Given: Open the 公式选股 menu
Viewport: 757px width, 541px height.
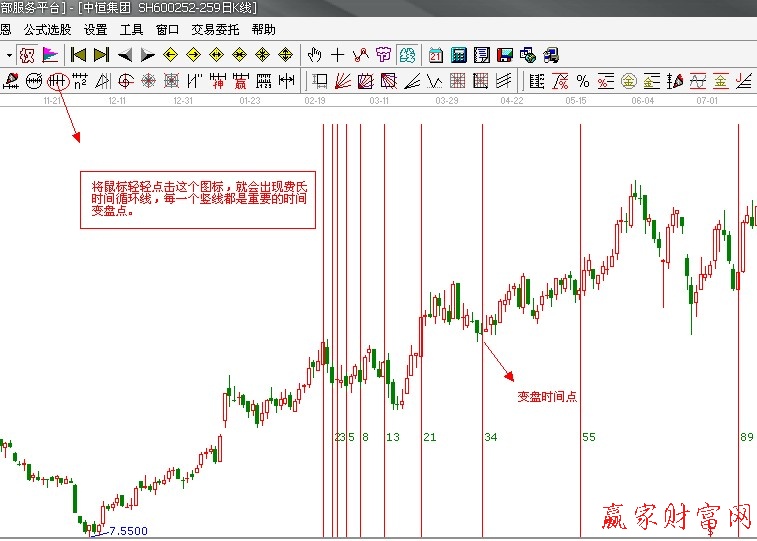Looking at the screenshot, I should 47,30.
